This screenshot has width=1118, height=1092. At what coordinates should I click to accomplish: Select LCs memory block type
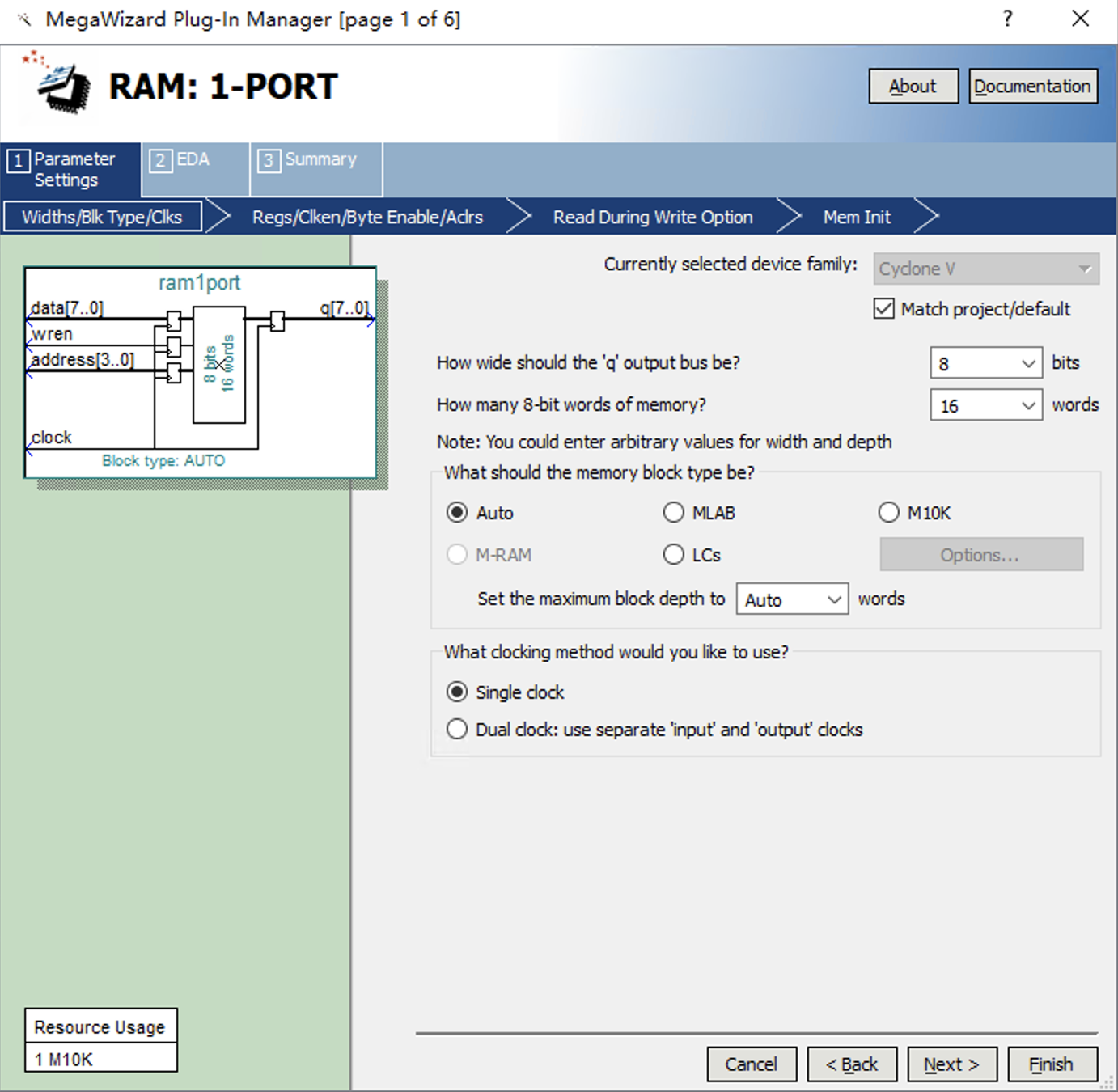pyautogui.click(x=674, y=555)
